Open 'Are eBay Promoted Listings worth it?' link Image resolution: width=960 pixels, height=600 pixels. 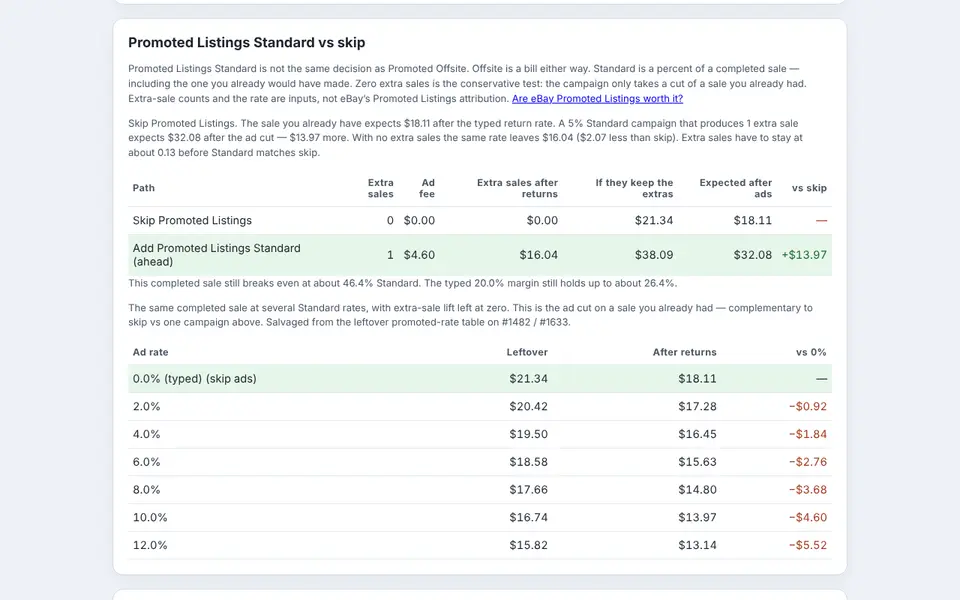point(597,99)
